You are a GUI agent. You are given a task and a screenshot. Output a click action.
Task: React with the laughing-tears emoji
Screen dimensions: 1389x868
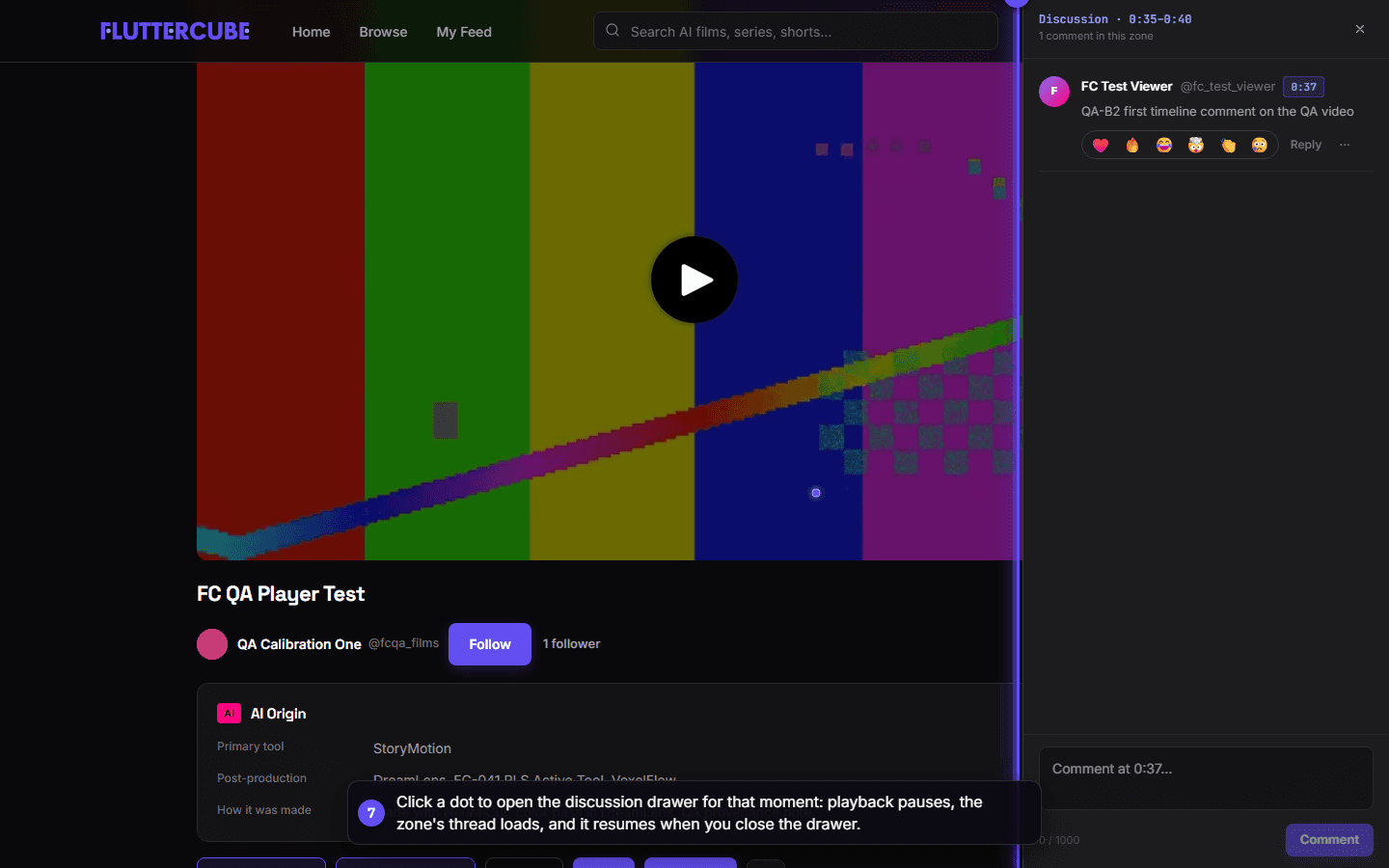point(1164,145)
